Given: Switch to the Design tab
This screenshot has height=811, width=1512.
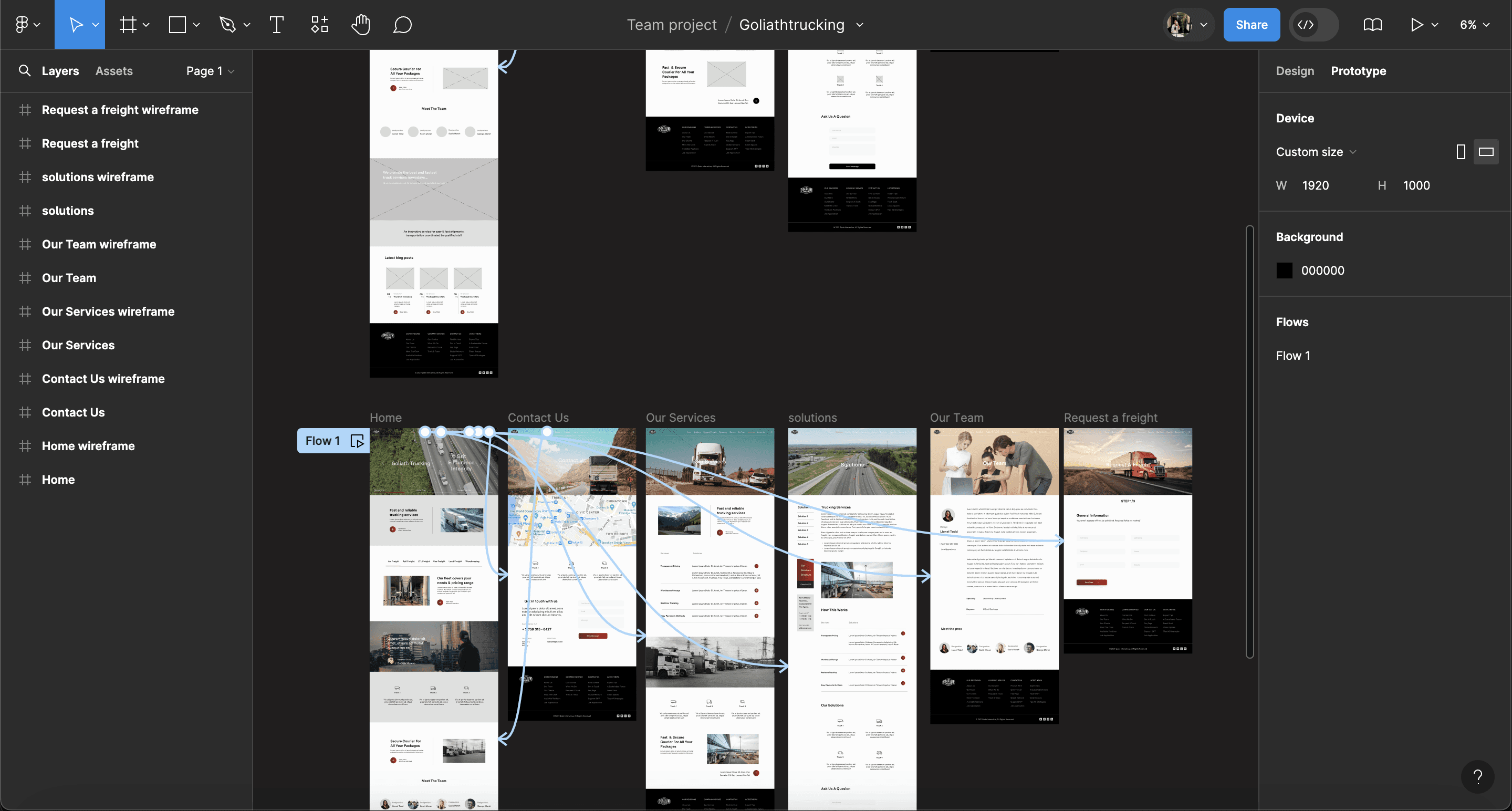Looking at the screenshot, I should point(1295,70).
